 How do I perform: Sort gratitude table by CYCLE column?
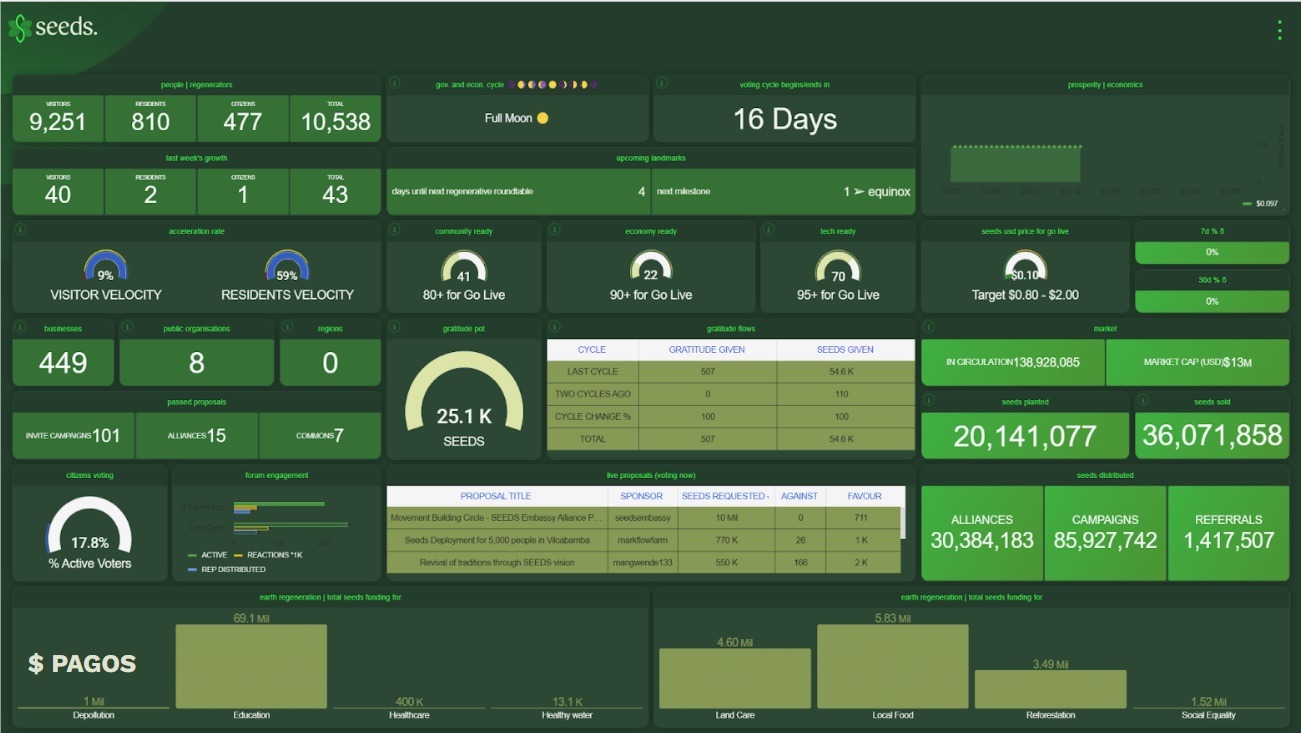(592, 350)
